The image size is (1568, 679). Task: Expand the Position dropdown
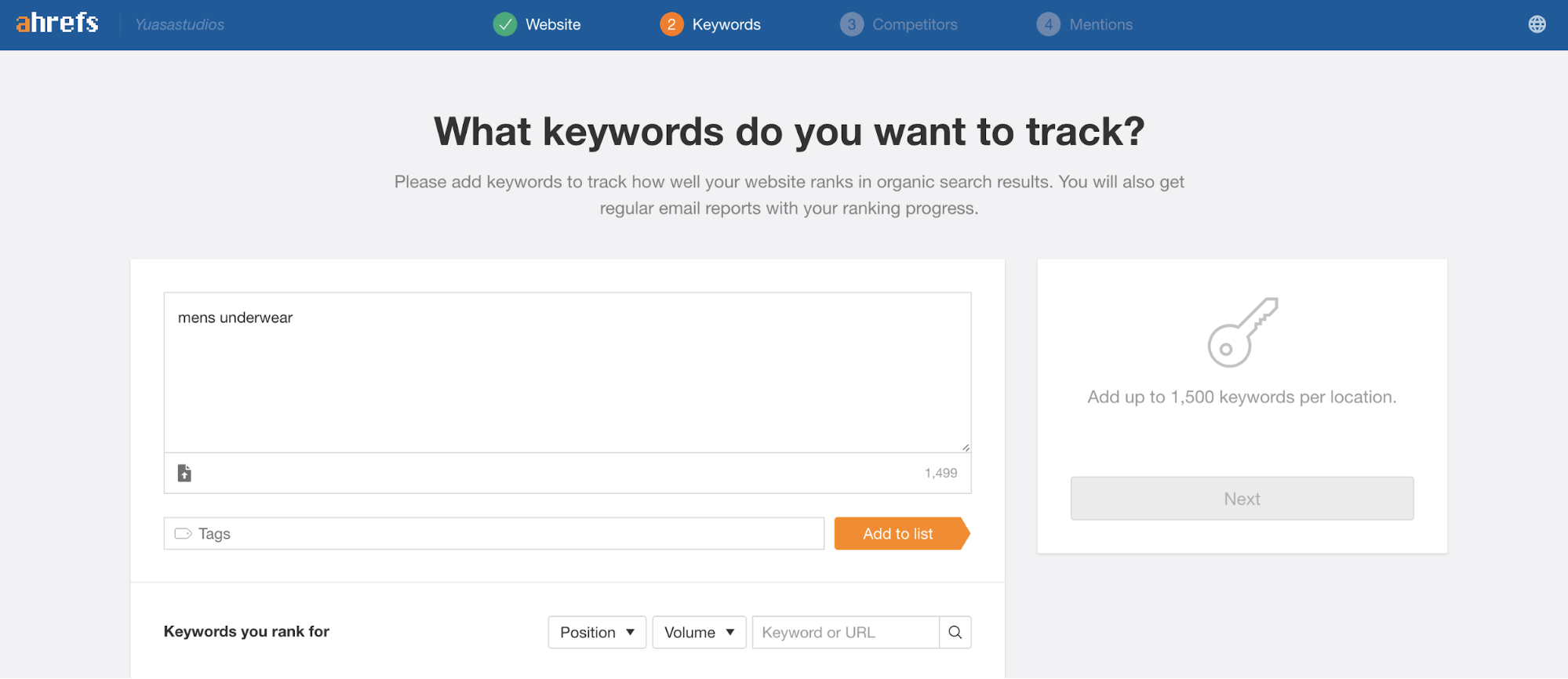pos(597,633)
